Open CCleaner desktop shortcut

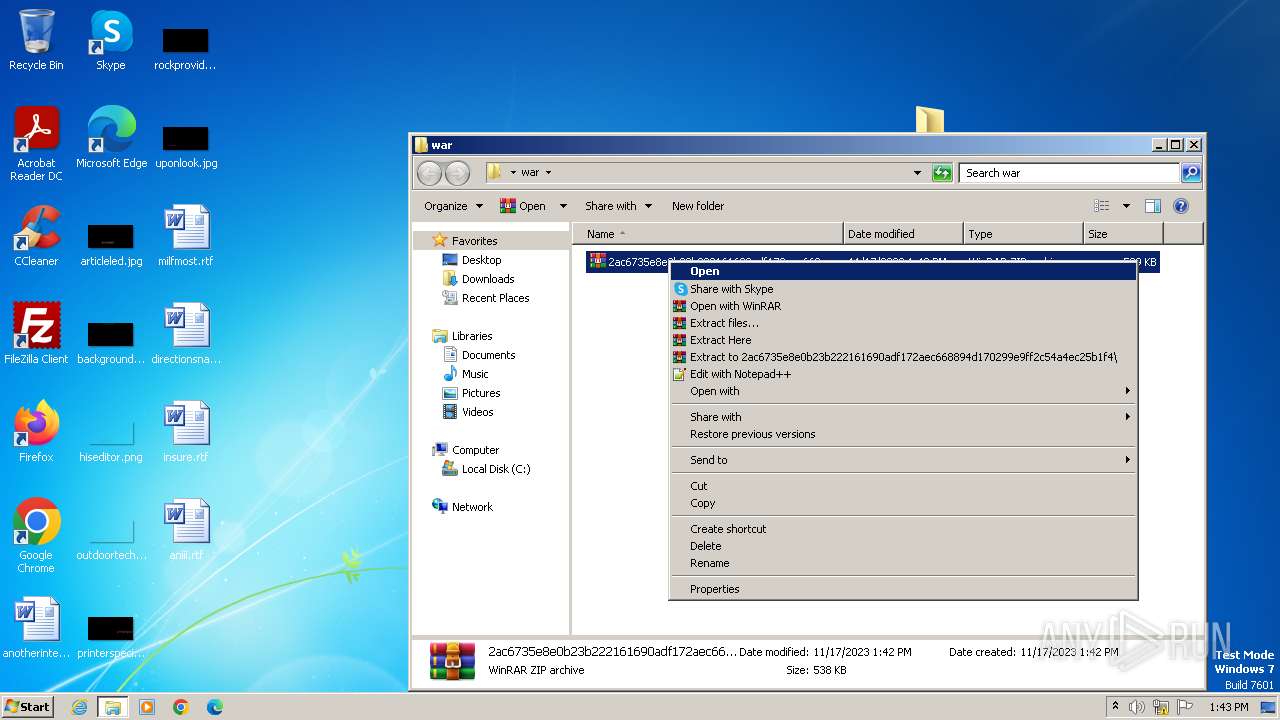pyautogui.click(x=36, y=236)
